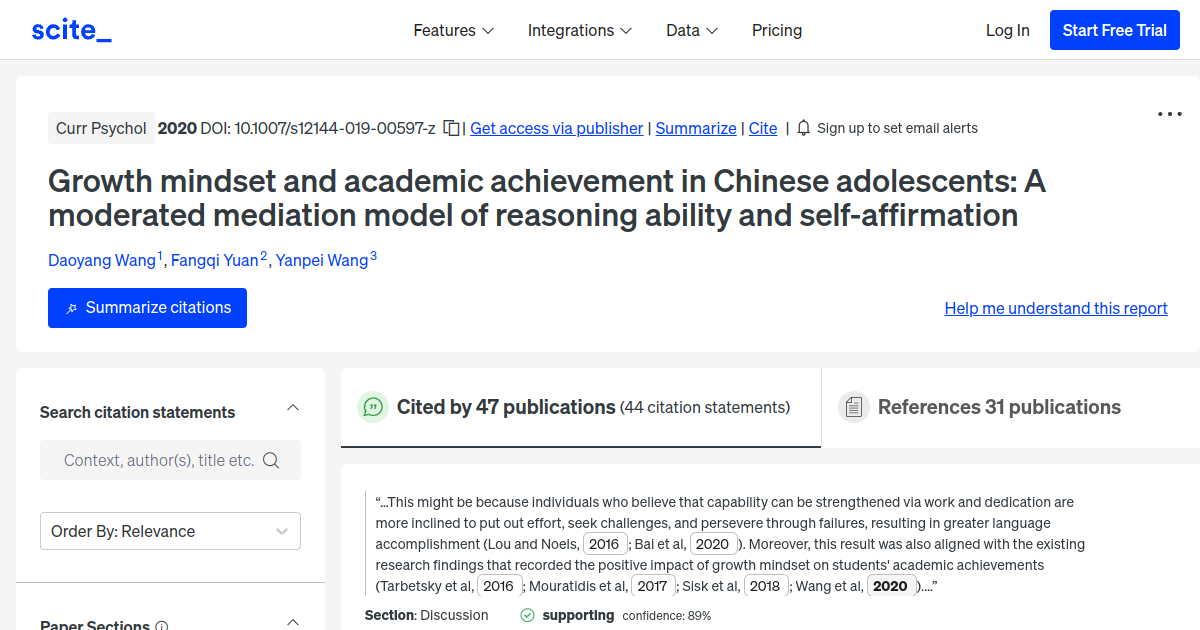Click the scite_ logo
Image resolution: width=1200 pixels, height=630 pixels.
click(71, 29)
